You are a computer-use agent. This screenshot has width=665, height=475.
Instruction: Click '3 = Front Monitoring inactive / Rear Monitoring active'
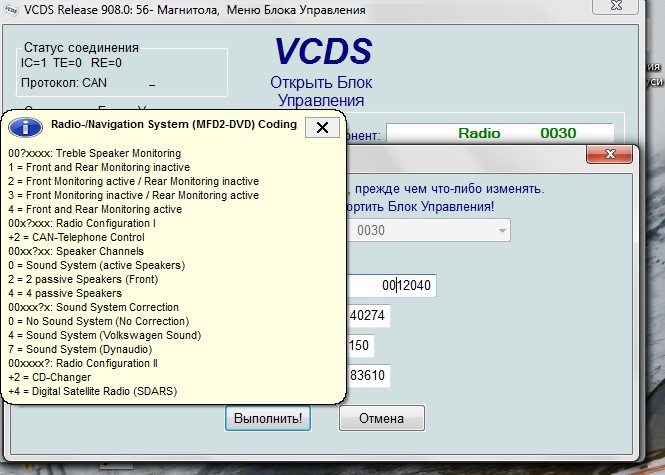point(134,195)
